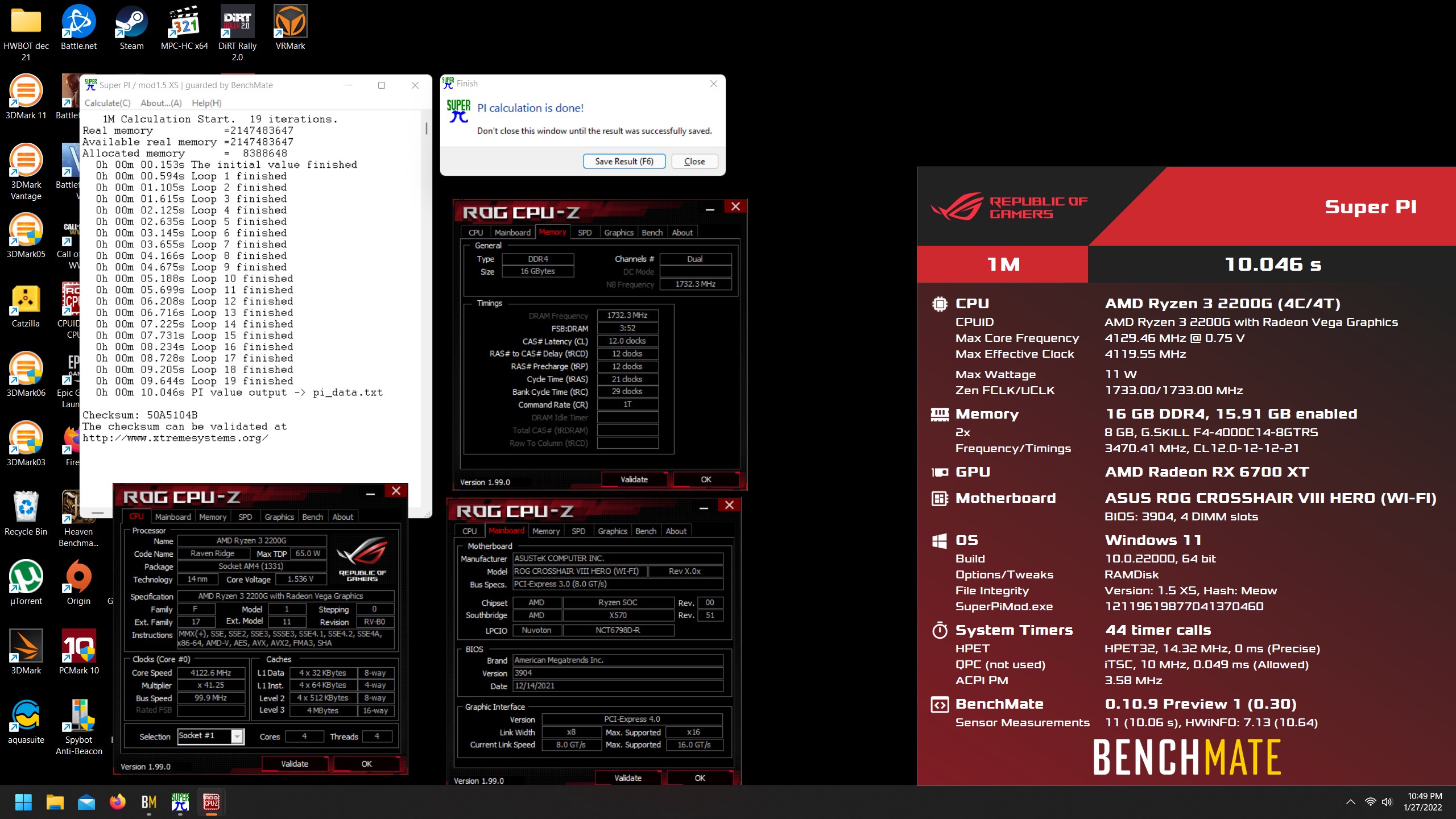Launch 3DMark05 desktop icon
The width and height of the screenshot is (1456, 819).
26,236
